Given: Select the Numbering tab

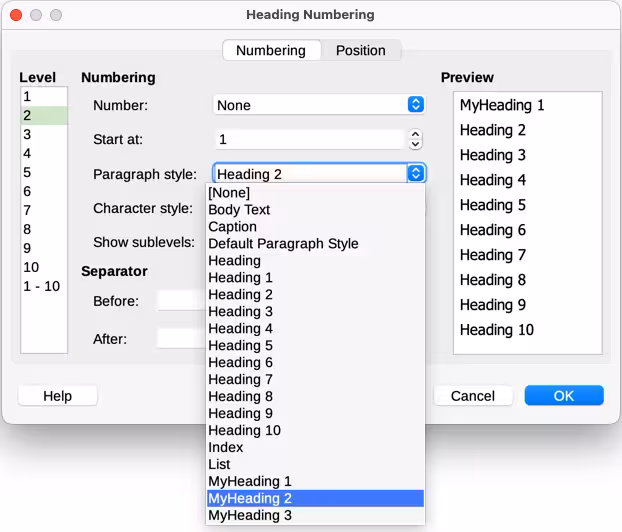Looking at the screenshot, I should 271,50.
